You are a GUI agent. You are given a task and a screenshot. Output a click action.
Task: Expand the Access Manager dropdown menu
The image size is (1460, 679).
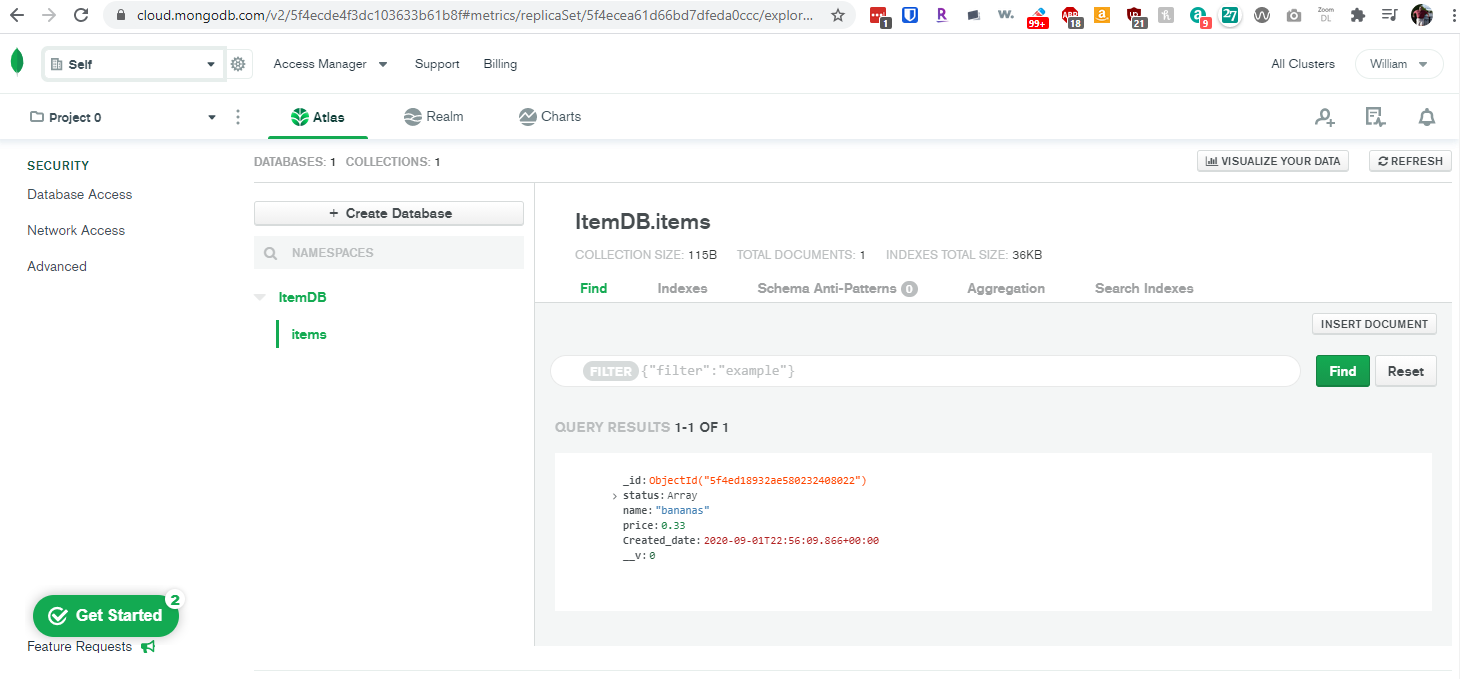click(x=330, y=64)
